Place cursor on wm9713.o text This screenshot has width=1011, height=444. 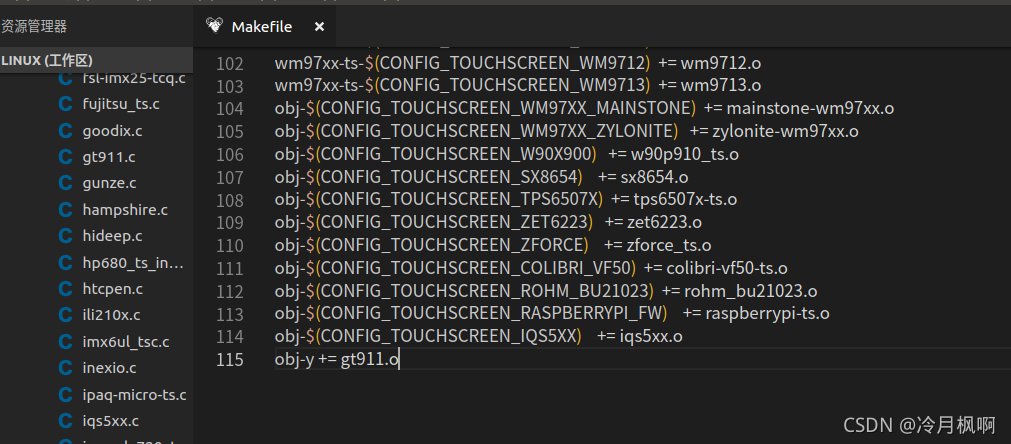tap(721, 85)
